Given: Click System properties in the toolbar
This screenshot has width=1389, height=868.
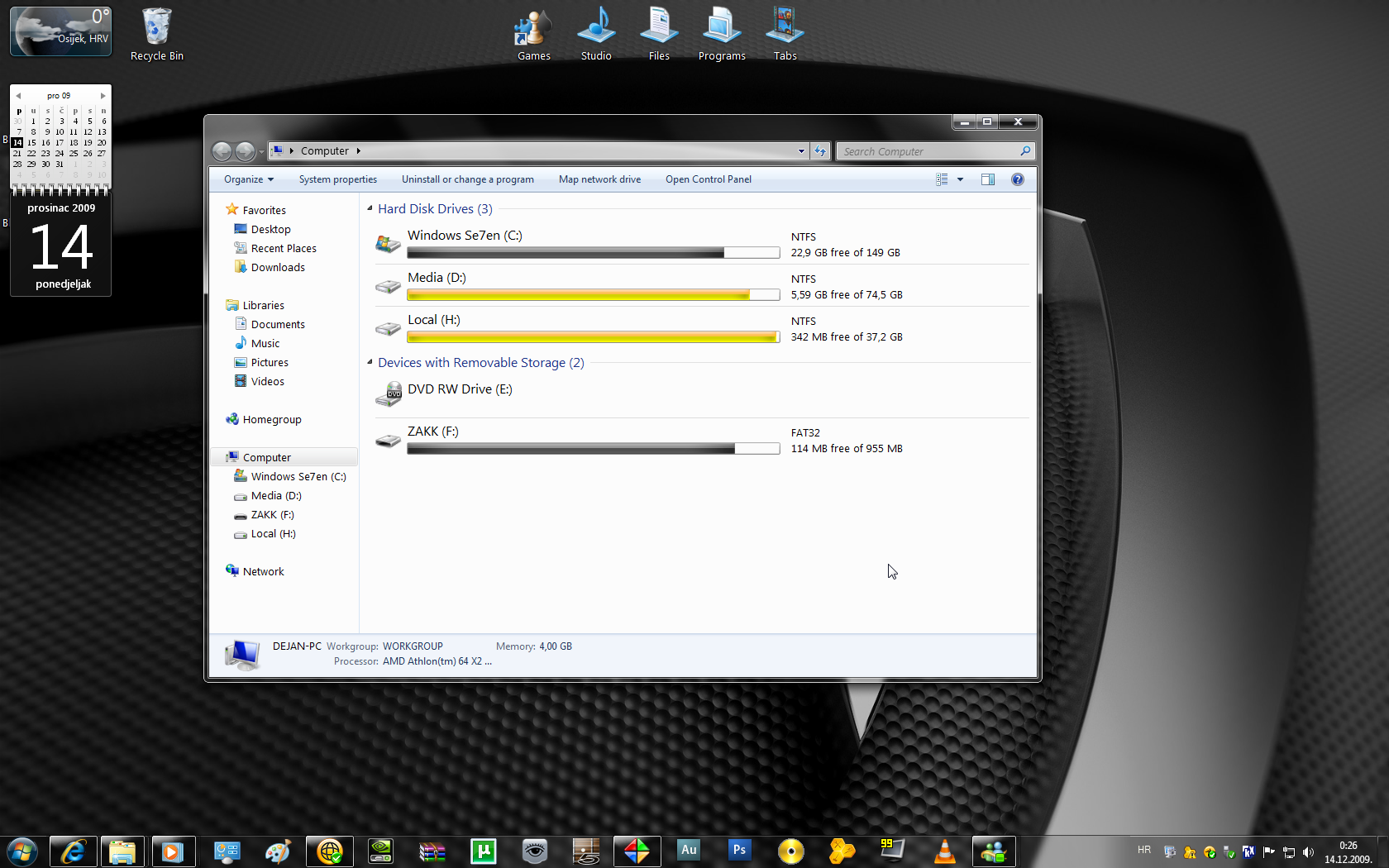Looking at the screenshot, I should point(337,179).
